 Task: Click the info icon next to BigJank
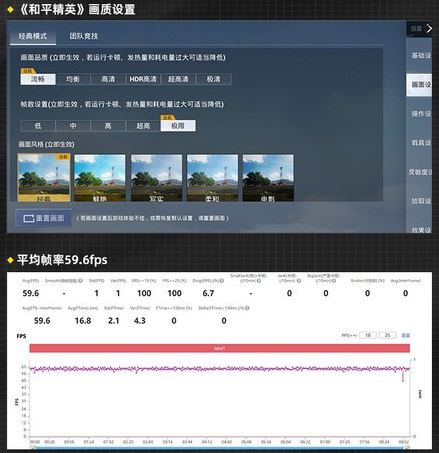pos(334,281)
